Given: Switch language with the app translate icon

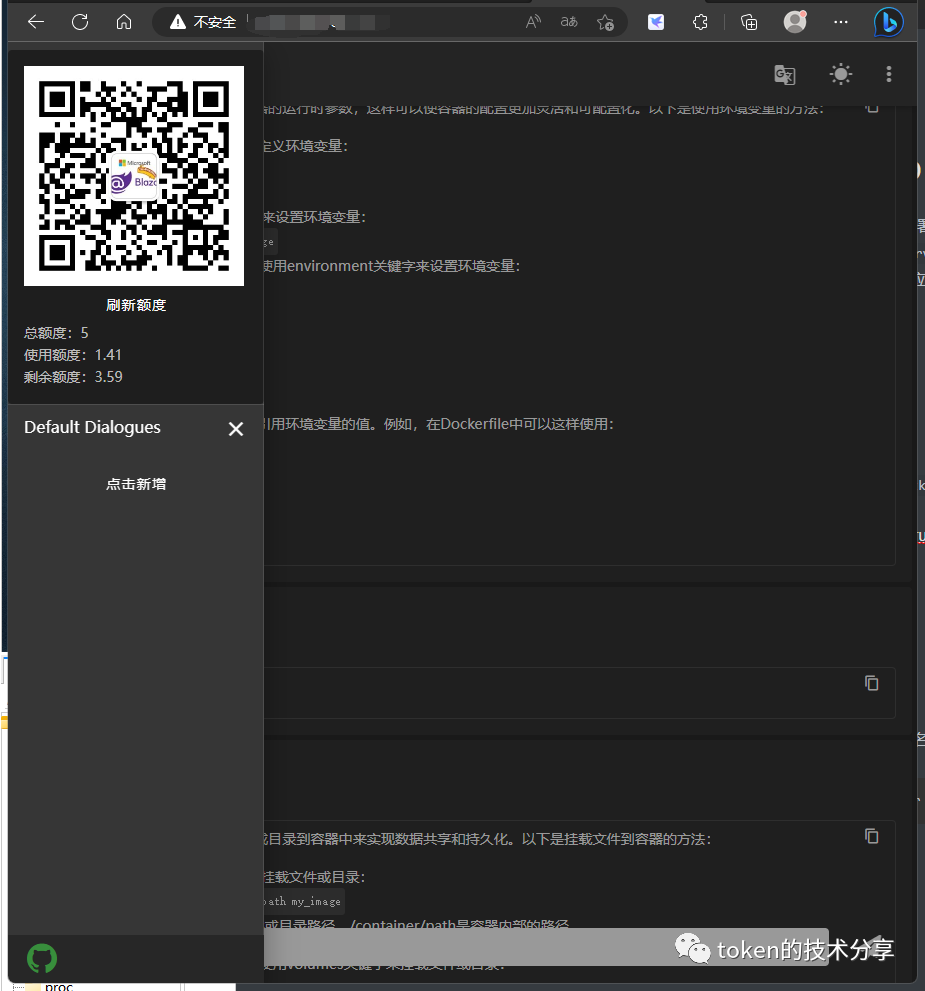Looking at the screenshot, I should click(x=785, y=75).
